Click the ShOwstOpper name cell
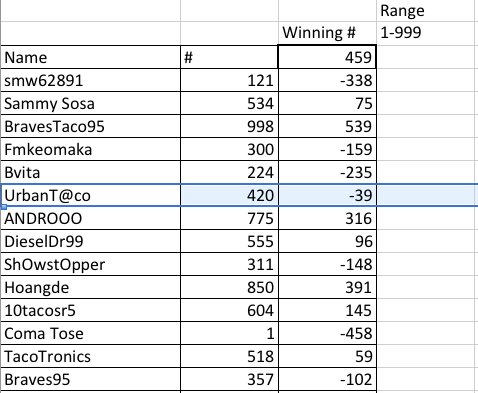Image resolution: width=478 pixels, height=393 pixels. pos(91,264)
